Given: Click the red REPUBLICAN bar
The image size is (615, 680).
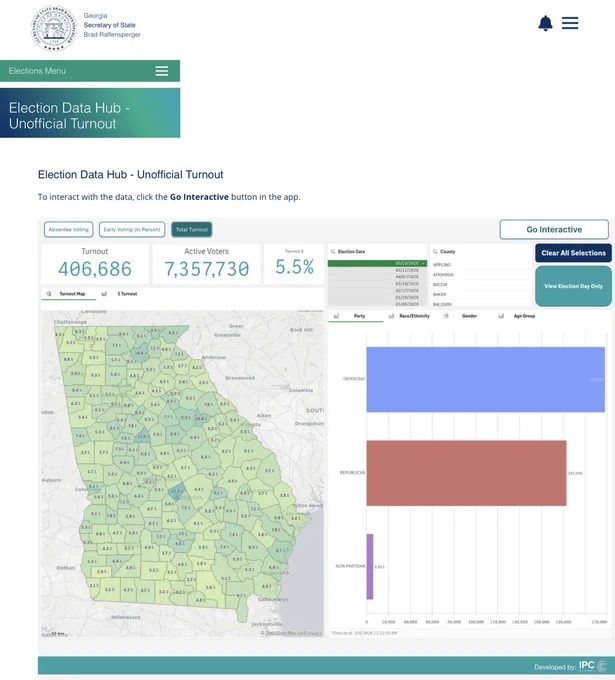Looking at the screenshot, I should click(466, 473).
